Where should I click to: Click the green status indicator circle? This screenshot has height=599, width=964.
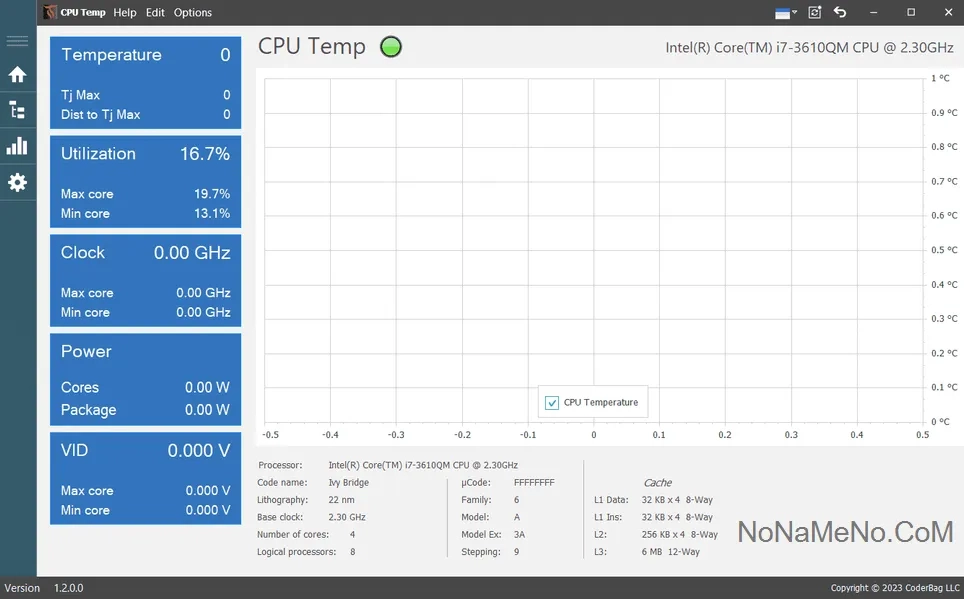(391, 46)
